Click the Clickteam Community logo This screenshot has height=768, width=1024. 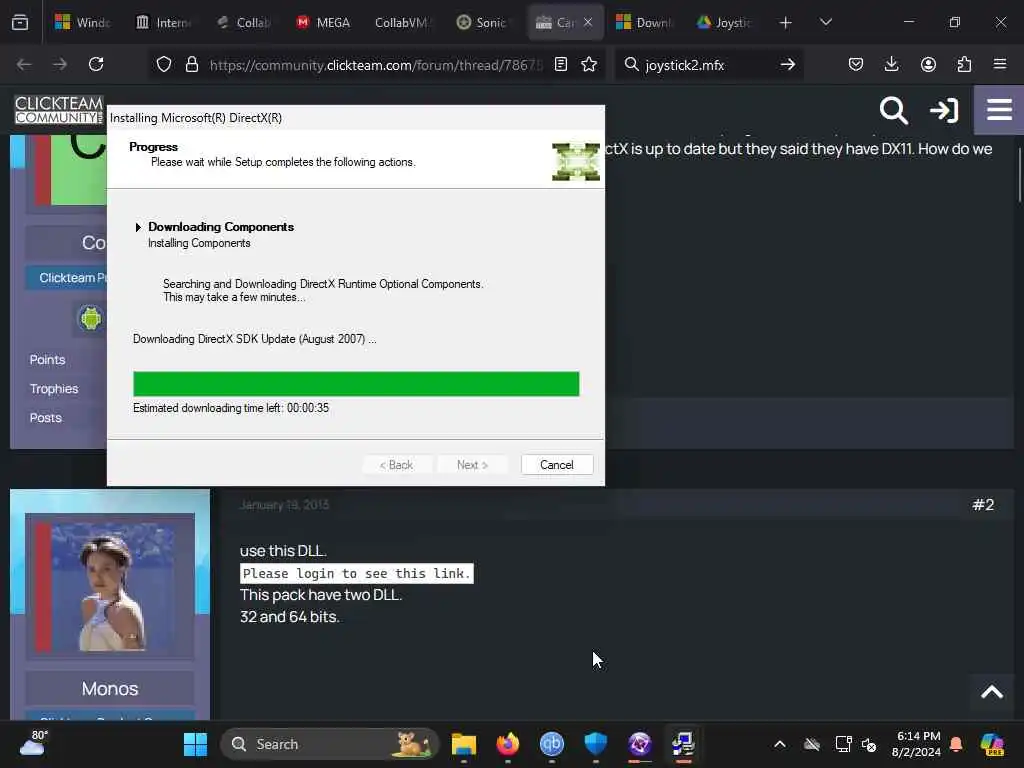click(59, 110)
